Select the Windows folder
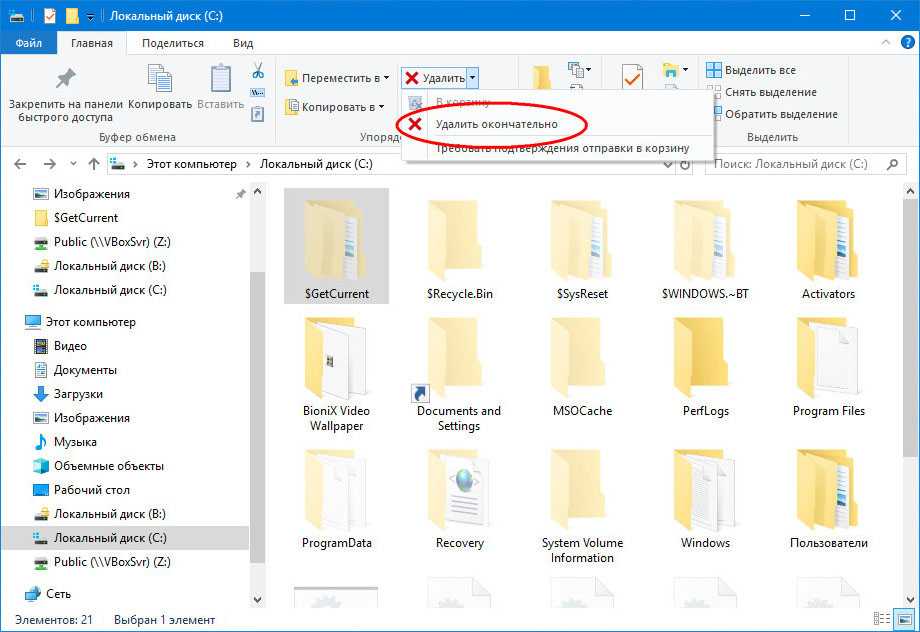 coord(705,499)
